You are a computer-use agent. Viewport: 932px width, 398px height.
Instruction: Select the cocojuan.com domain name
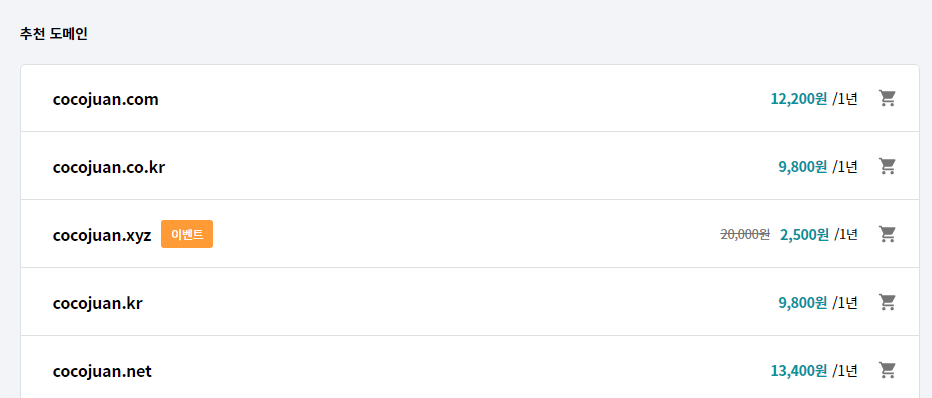(106, 99)
